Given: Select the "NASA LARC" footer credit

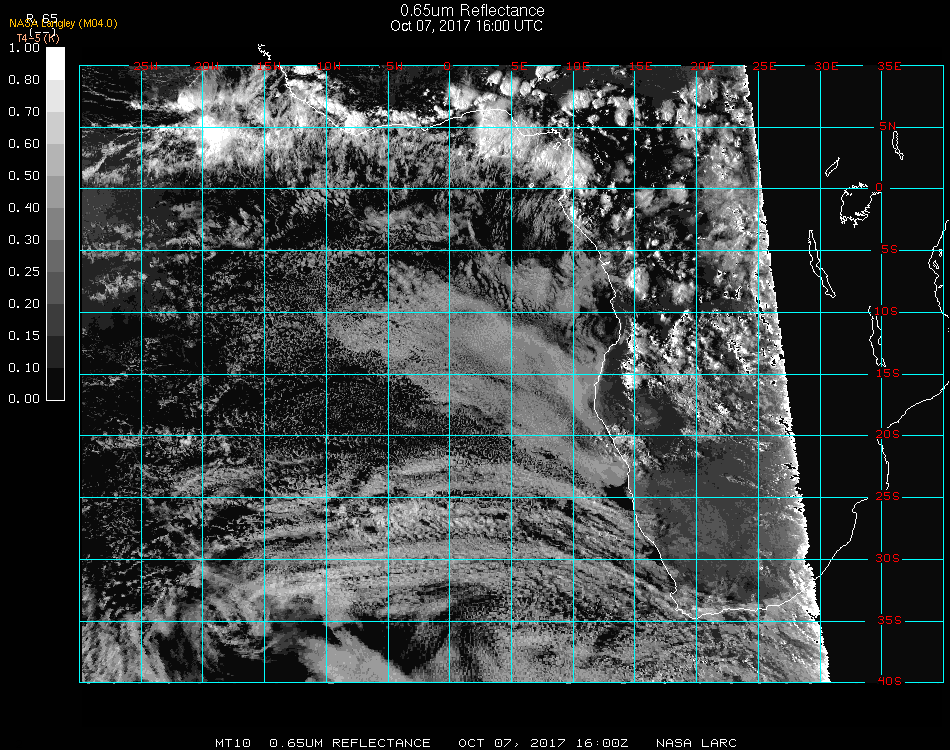Looking at the screenshot, I should (x=696, y=743).
